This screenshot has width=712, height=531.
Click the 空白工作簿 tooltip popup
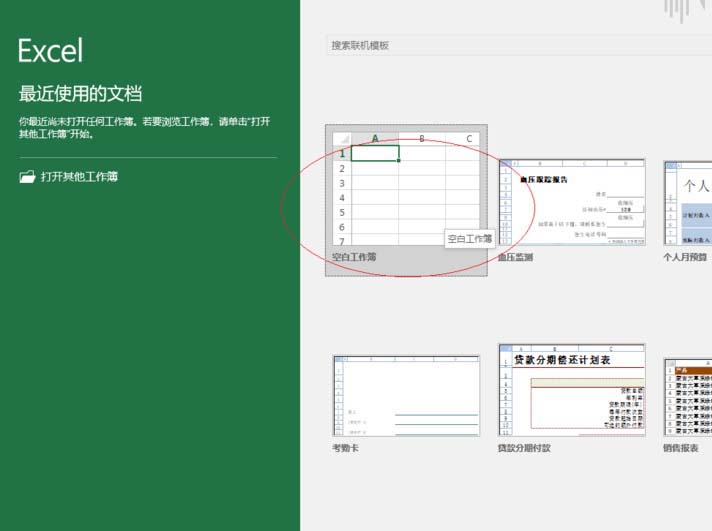[470, 239]
